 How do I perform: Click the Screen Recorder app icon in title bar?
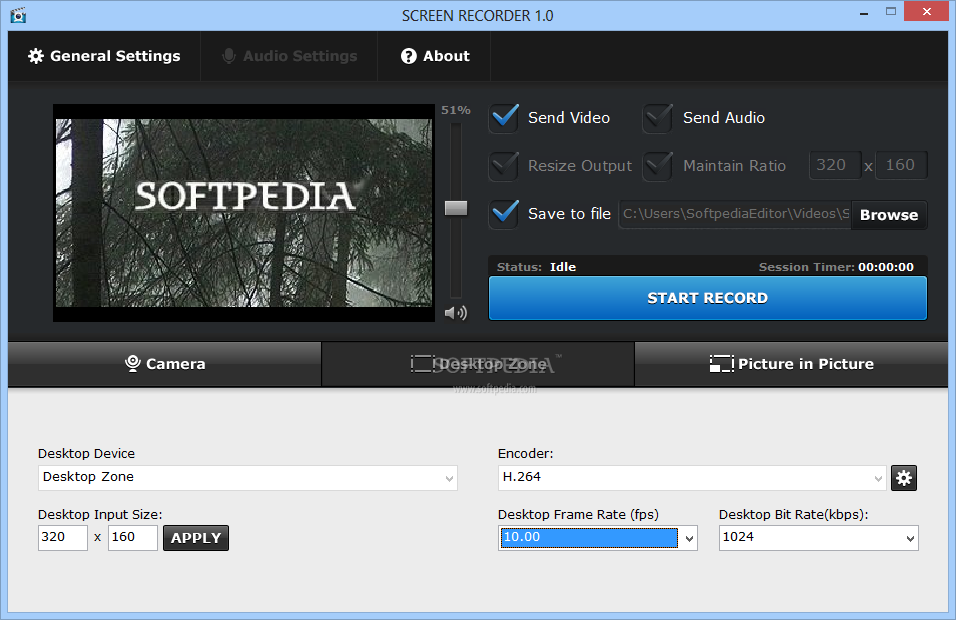pyautogui.click(x=18, y=15)
